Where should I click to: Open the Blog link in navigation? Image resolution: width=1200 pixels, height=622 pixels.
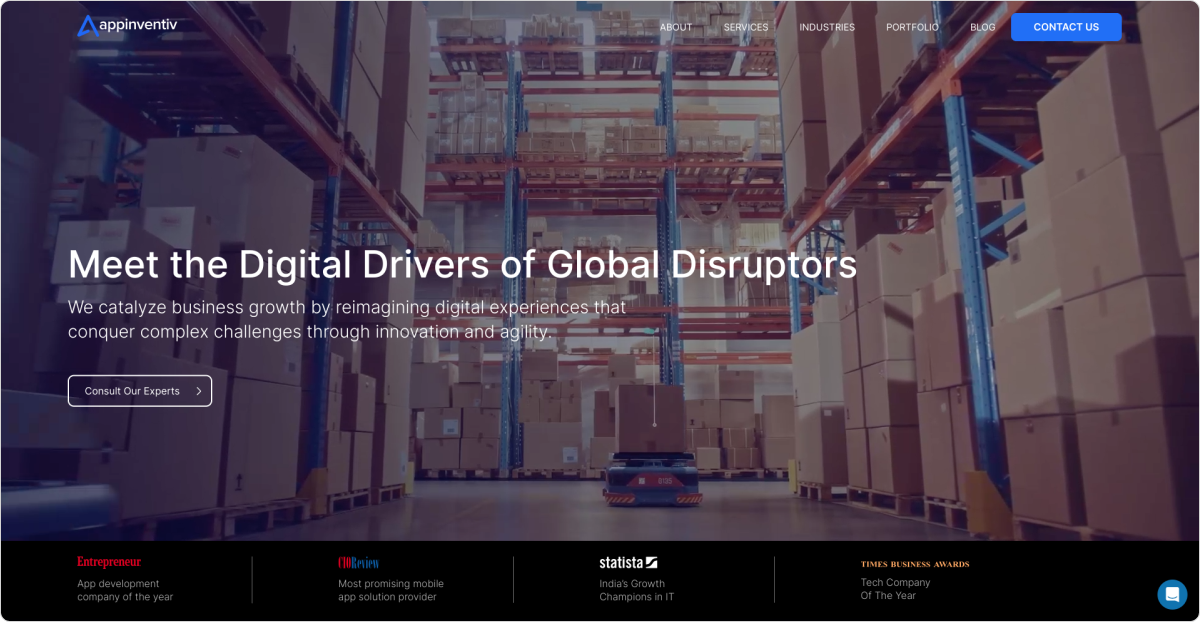click(982, 27)
